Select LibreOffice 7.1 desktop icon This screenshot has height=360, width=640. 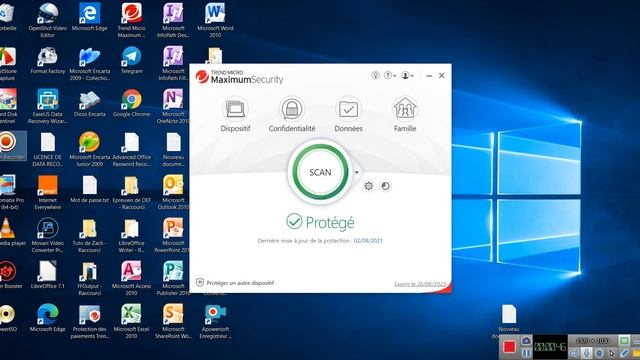click(x=47, y=275)
